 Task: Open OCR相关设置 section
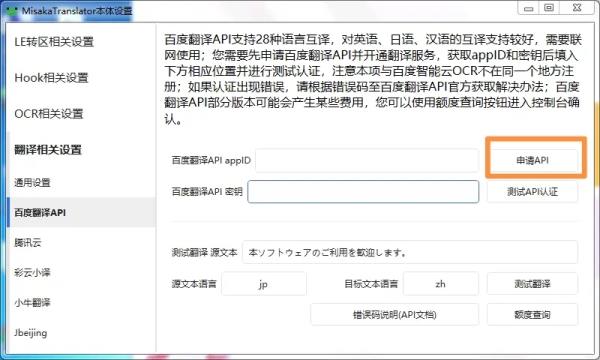click(x=49, y=114)
